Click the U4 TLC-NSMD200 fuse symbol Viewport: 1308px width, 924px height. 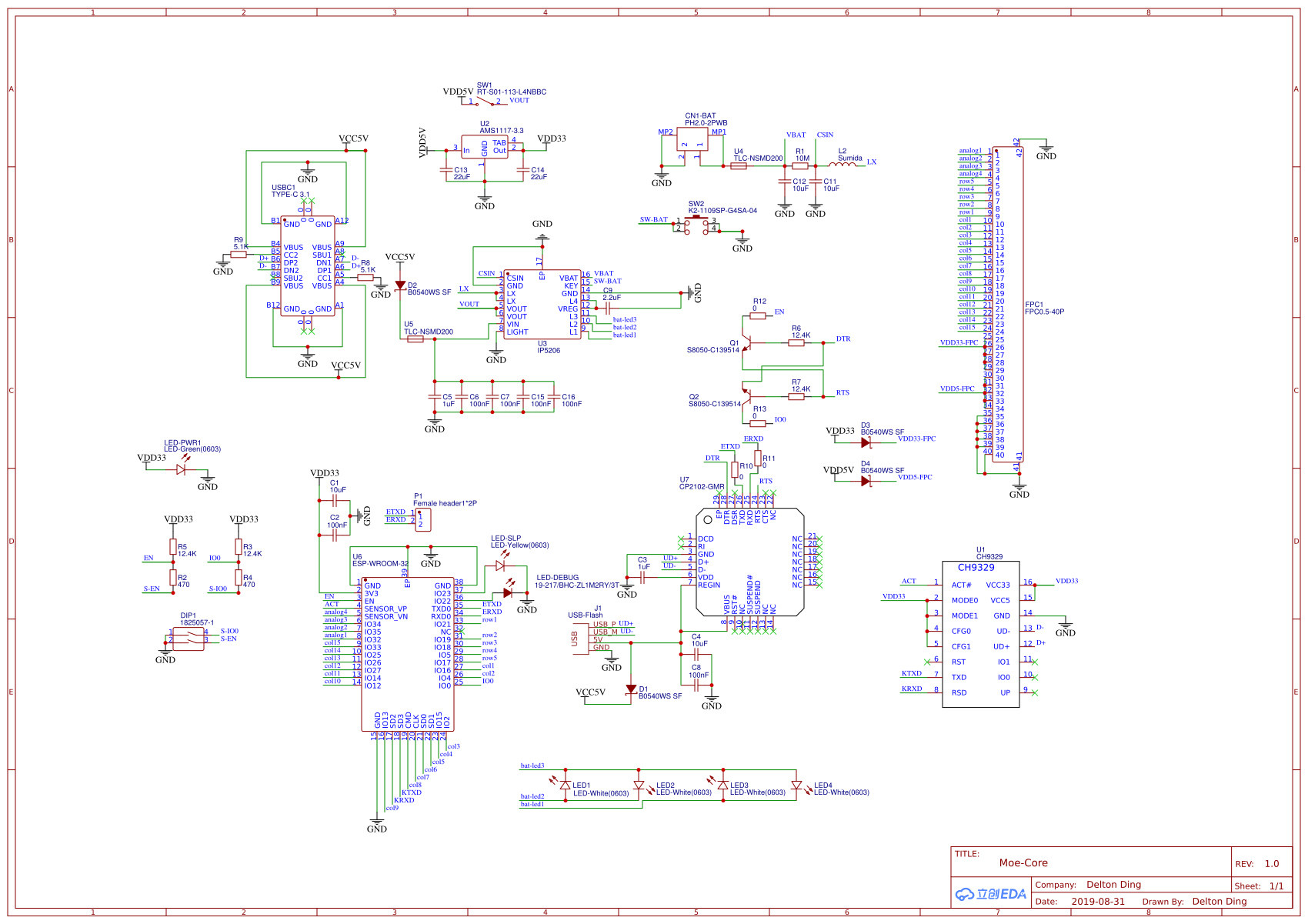coord(738,165)
